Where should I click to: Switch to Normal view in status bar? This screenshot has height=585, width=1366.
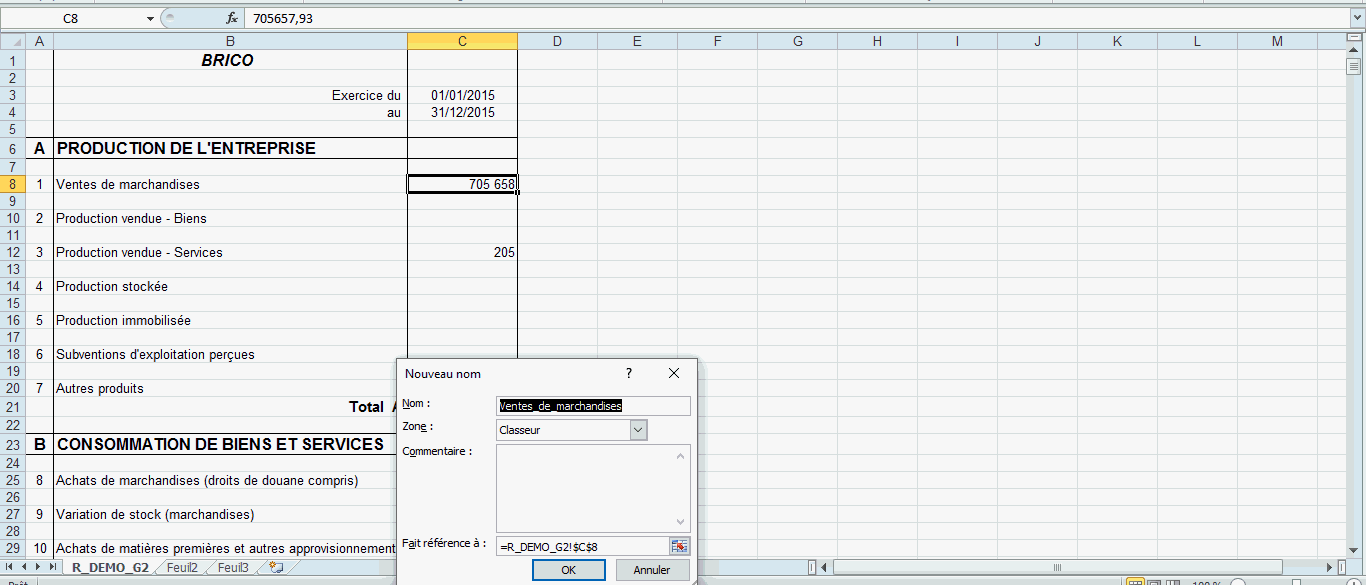click(x=1136, y=583)
